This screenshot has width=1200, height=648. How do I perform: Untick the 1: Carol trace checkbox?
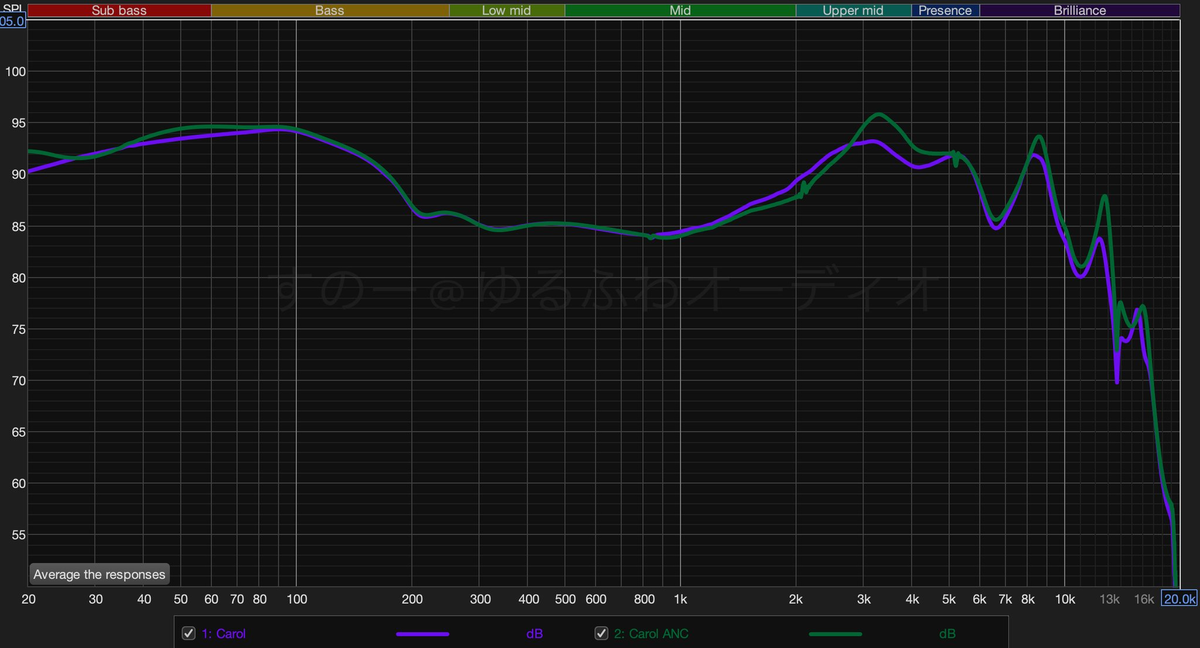[188, 634]
